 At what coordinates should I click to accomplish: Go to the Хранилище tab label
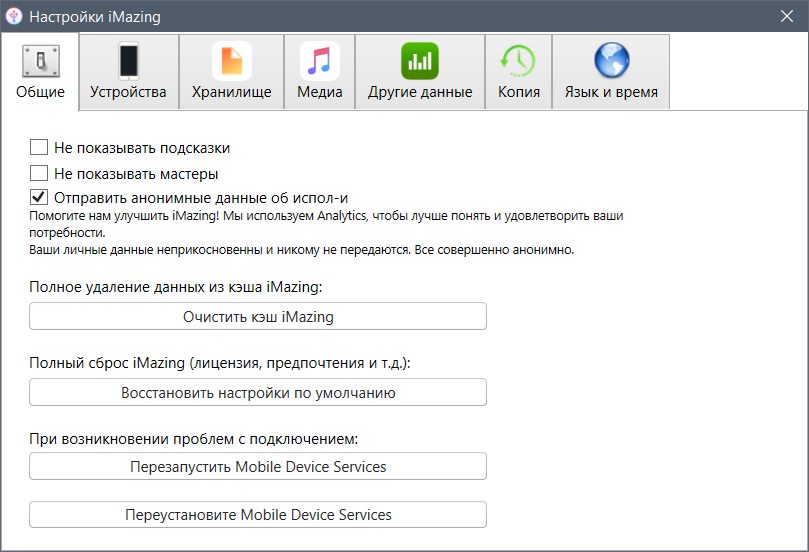231,92
